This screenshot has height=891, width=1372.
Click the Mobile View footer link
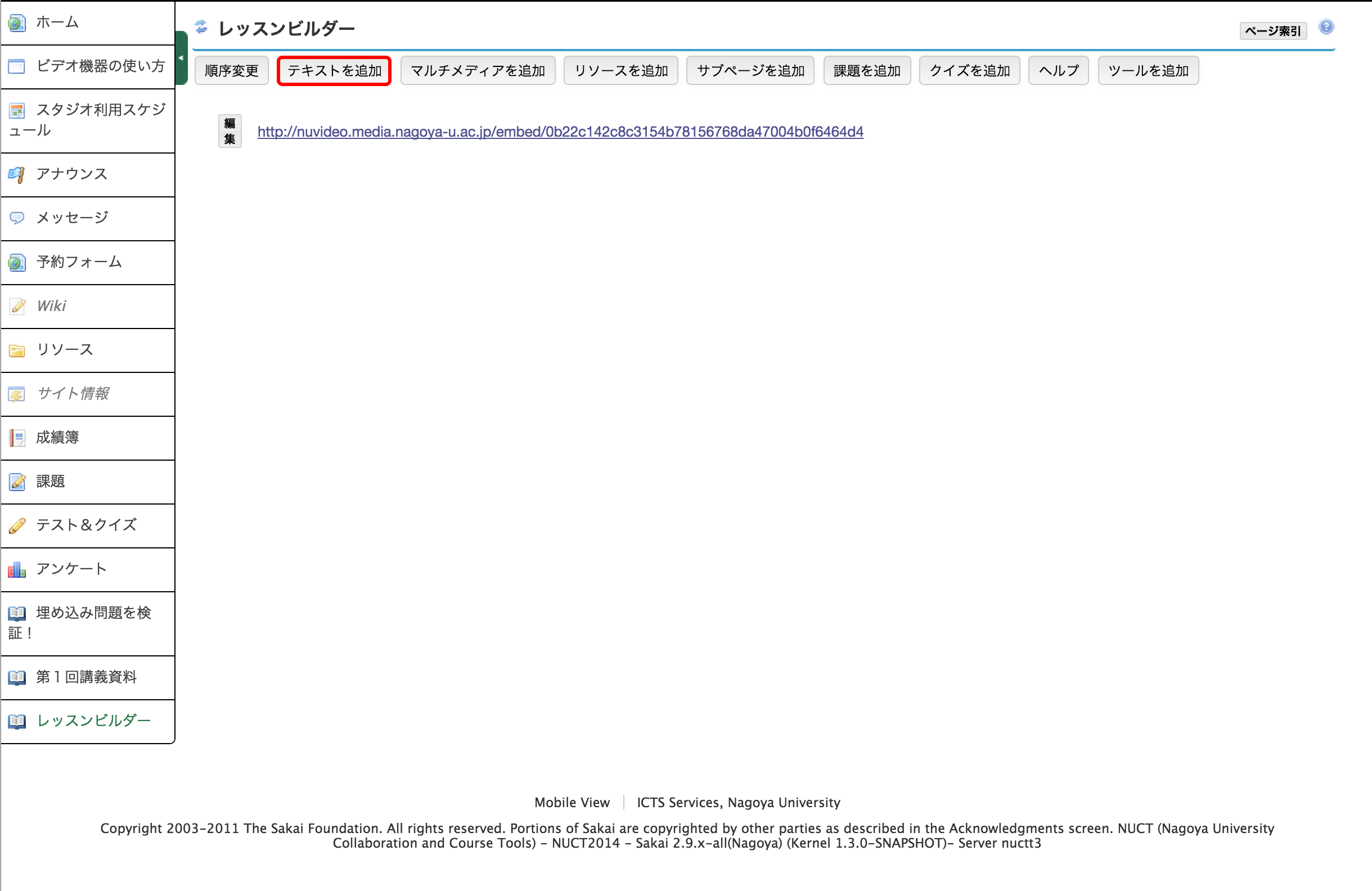point(572,802)
